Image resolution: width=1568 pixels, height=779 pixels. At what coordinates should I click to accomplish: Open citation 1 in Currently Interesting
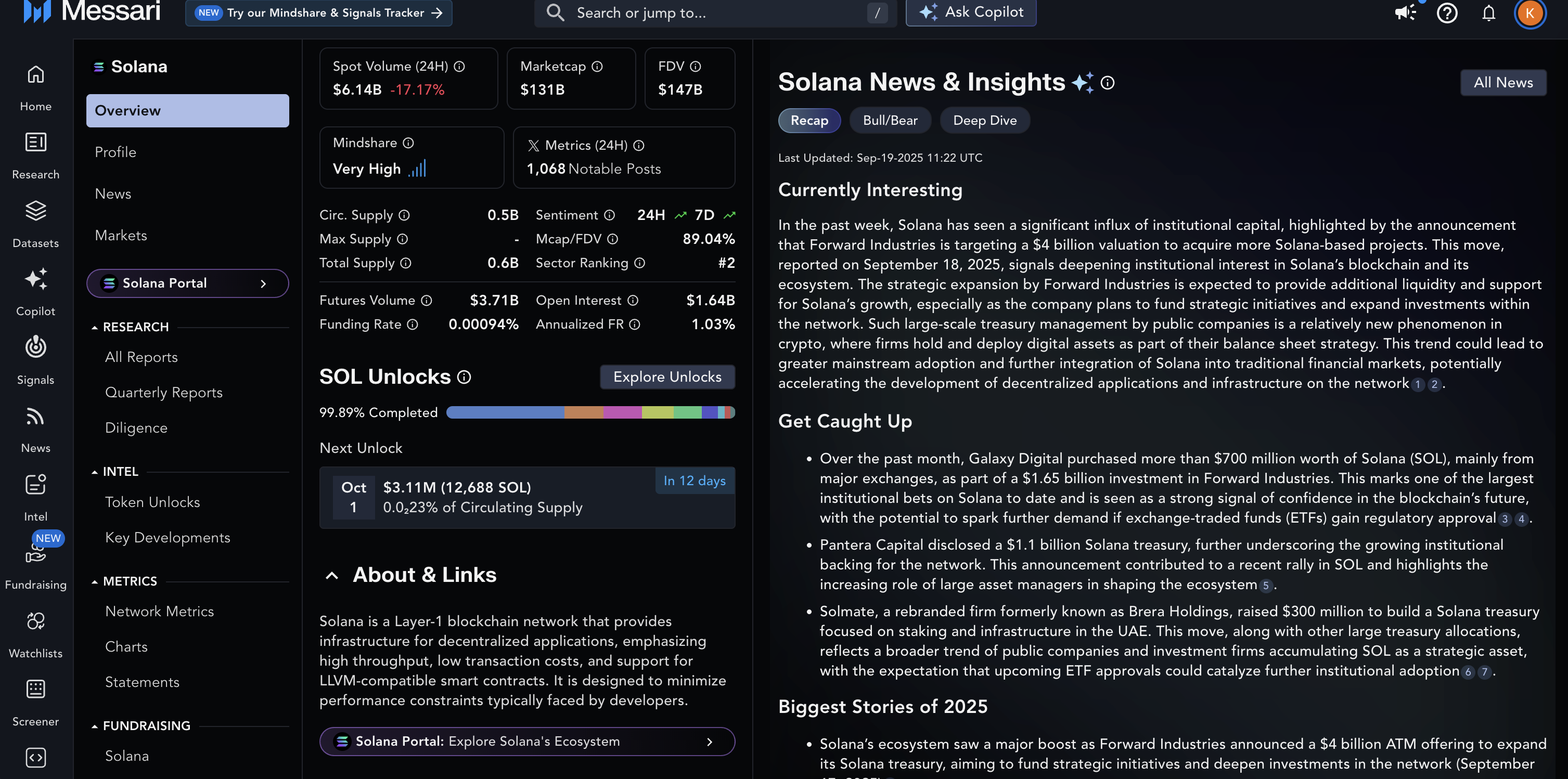point(1418,385)
